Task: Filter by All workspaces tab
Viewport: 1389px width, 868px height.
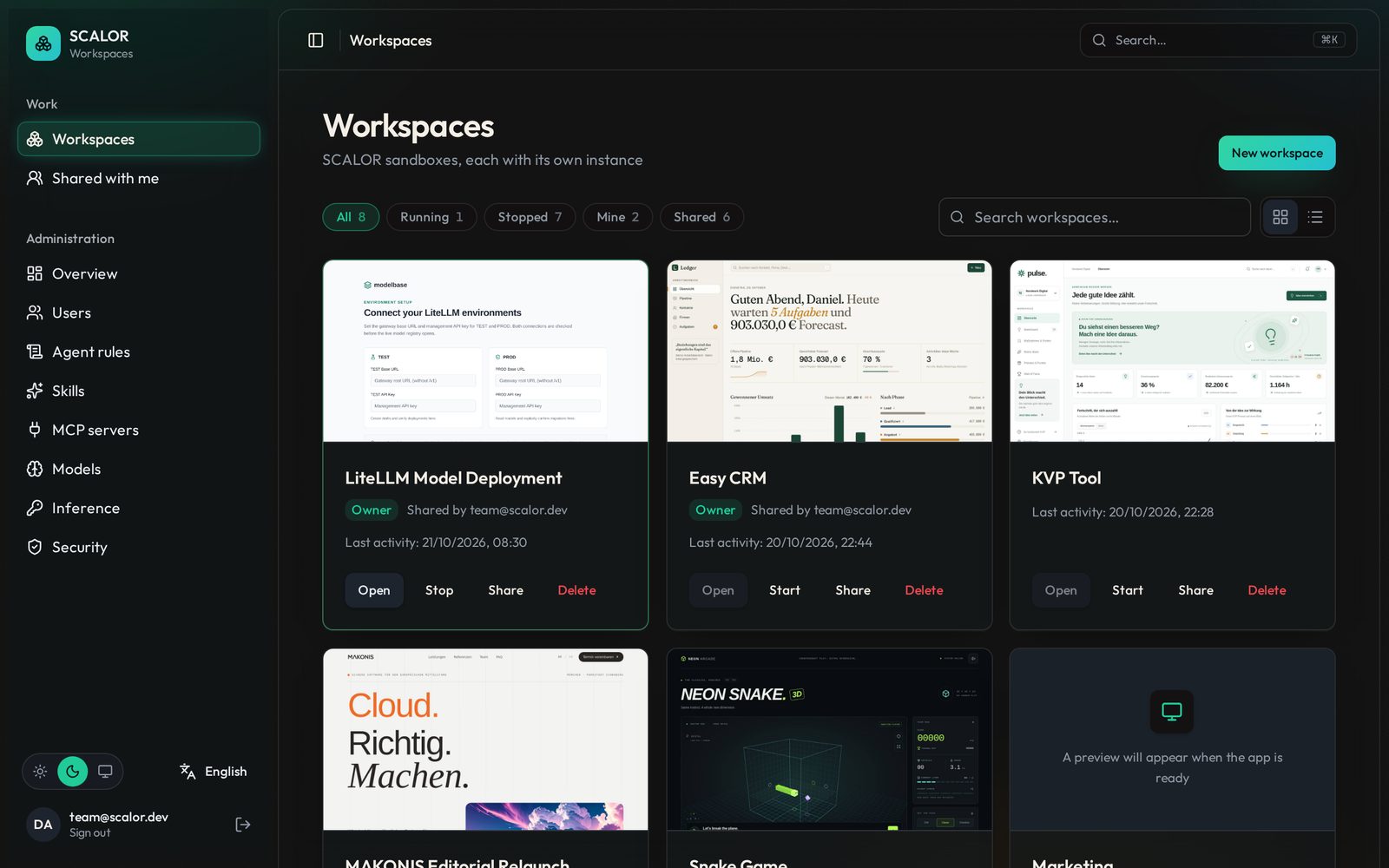Action: coord(351,217)
